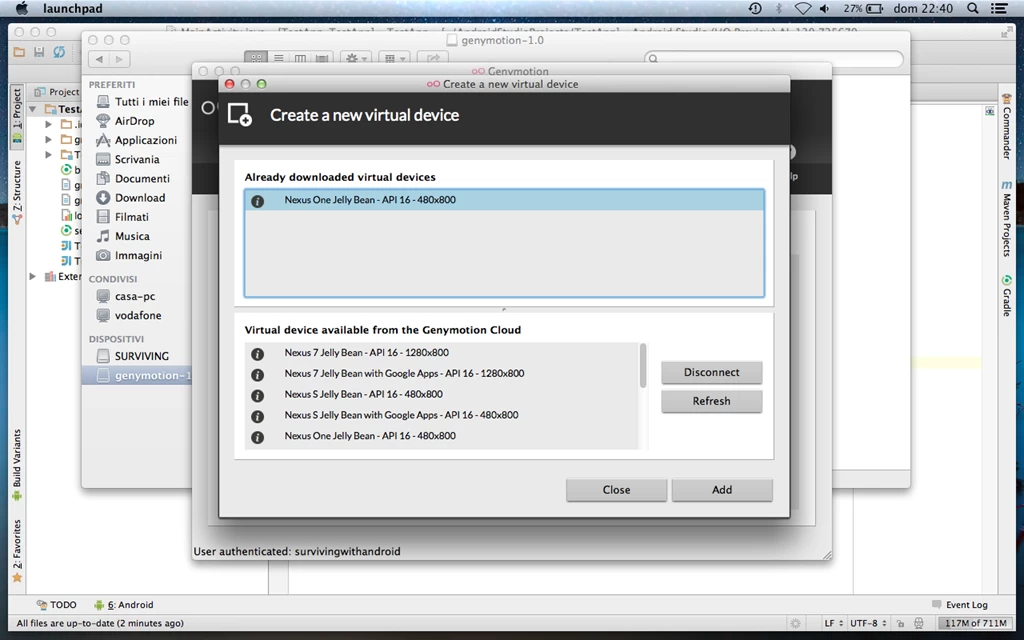The width and height of the screenshot is (1024, 640).
Task: Select Nexus 7 Jelly Bean with Google Apps row
Action: click(x=441, y=374)
